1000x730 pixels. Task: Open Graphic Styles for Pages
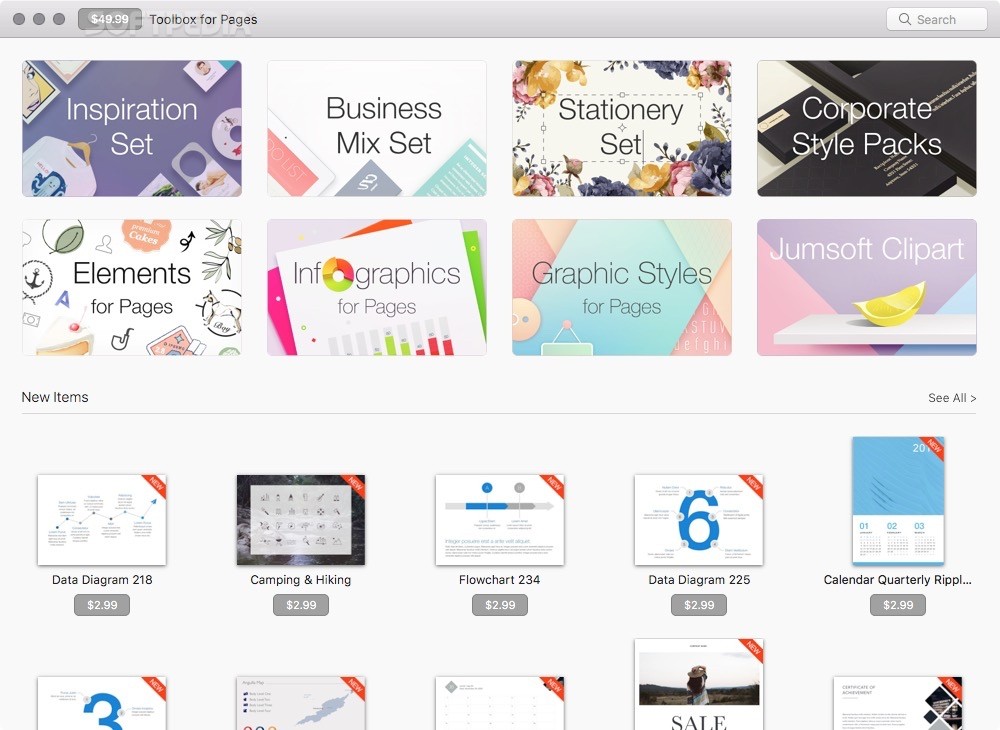tap(621, 286)
